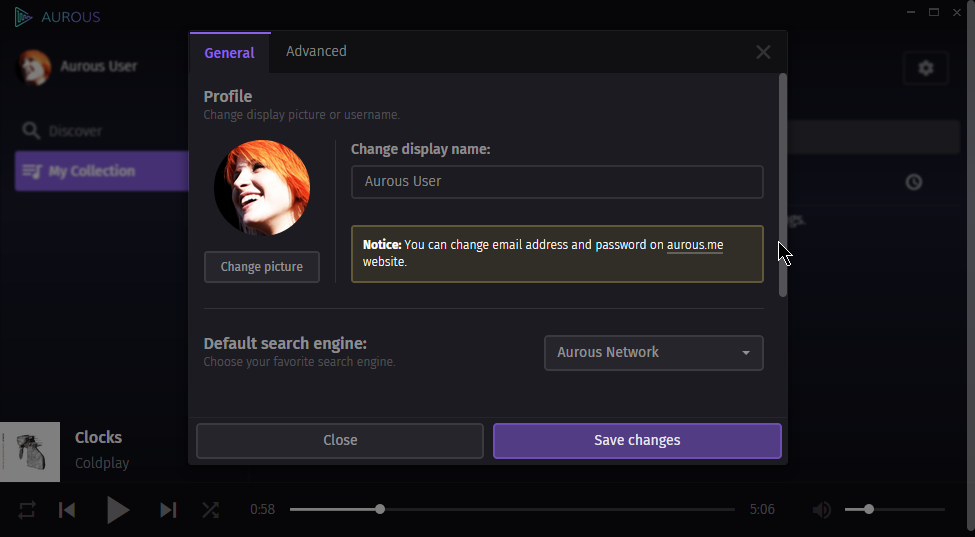The height and width of the screenshot is (537, 975).
Task: Click the Change picture button
Action: click(x=262, y=267)
